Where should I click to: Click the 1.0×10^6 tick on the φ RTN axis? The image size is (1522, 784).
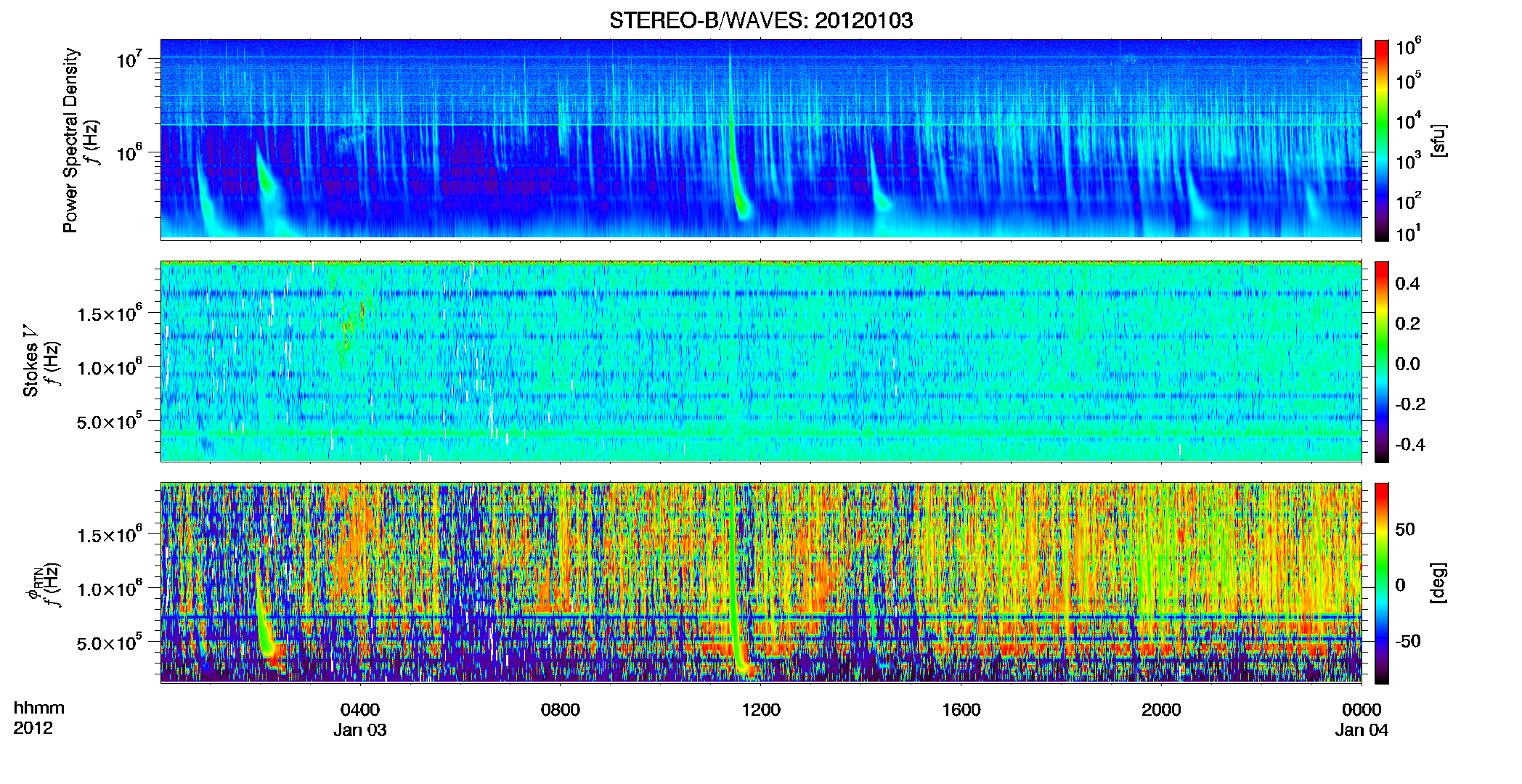pyautogui.click(x=110, y=589)
